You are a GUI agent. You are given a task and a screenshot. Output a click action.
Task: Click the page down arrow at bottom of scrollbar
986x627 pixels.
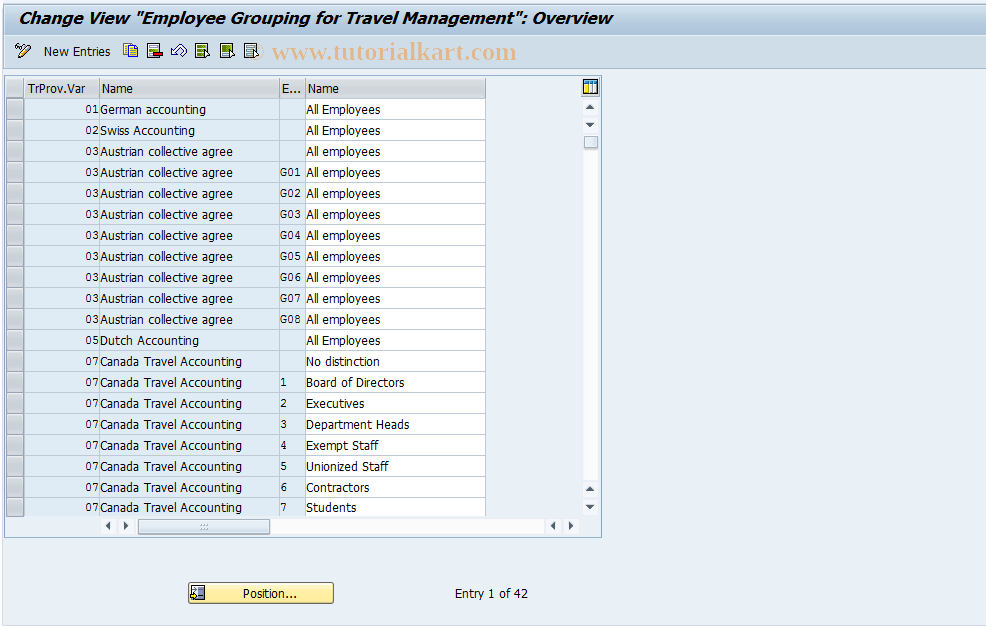(x=590, y=506)
